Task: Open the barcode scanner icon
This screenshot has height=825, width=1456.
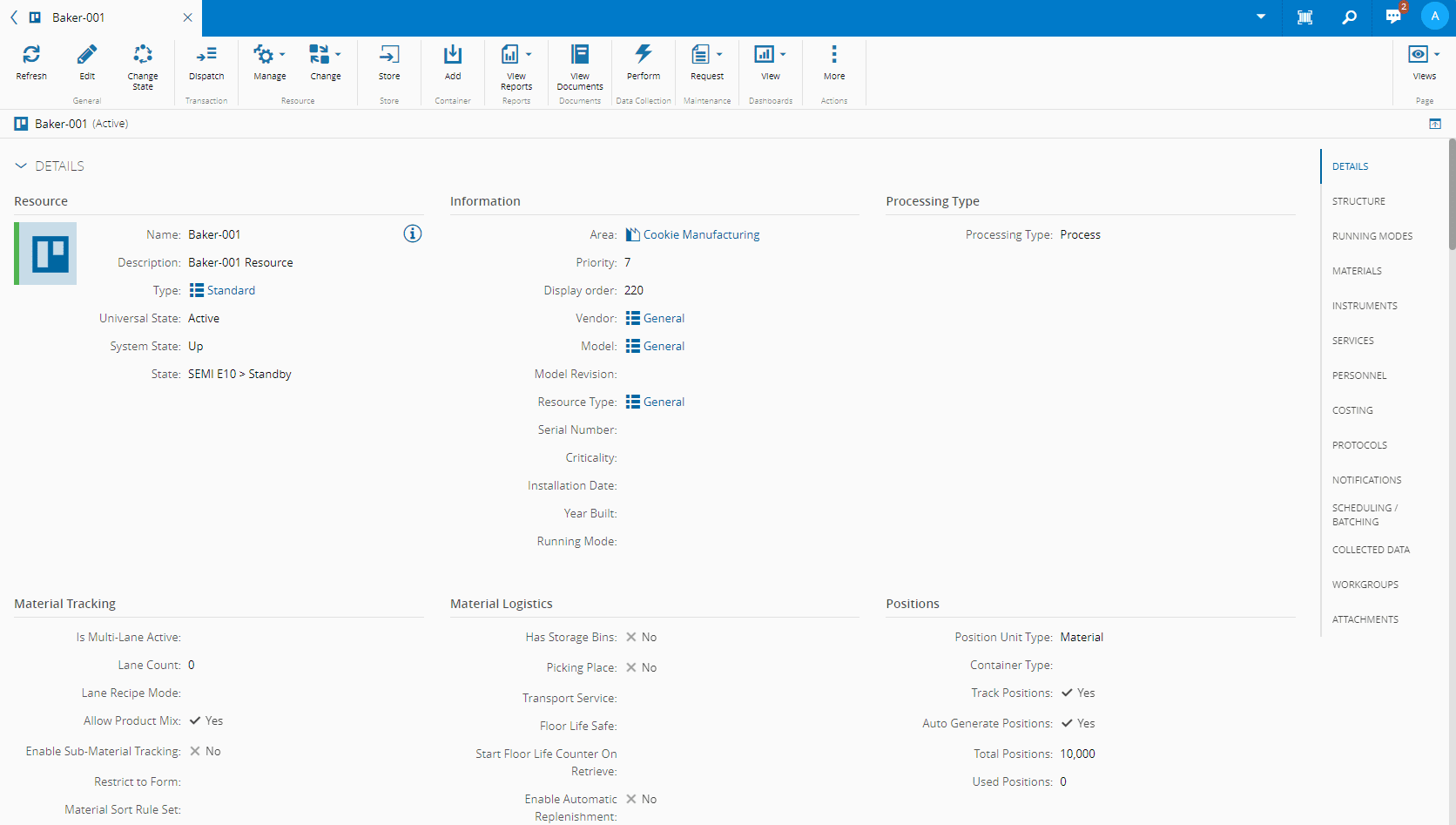Action: (x=1304, y=17)
